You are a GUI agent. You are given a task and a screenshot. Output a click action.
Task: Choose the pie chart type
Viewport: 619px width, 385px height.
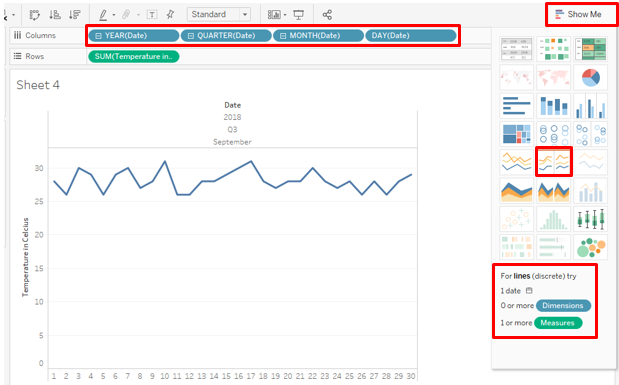[591, 77]
